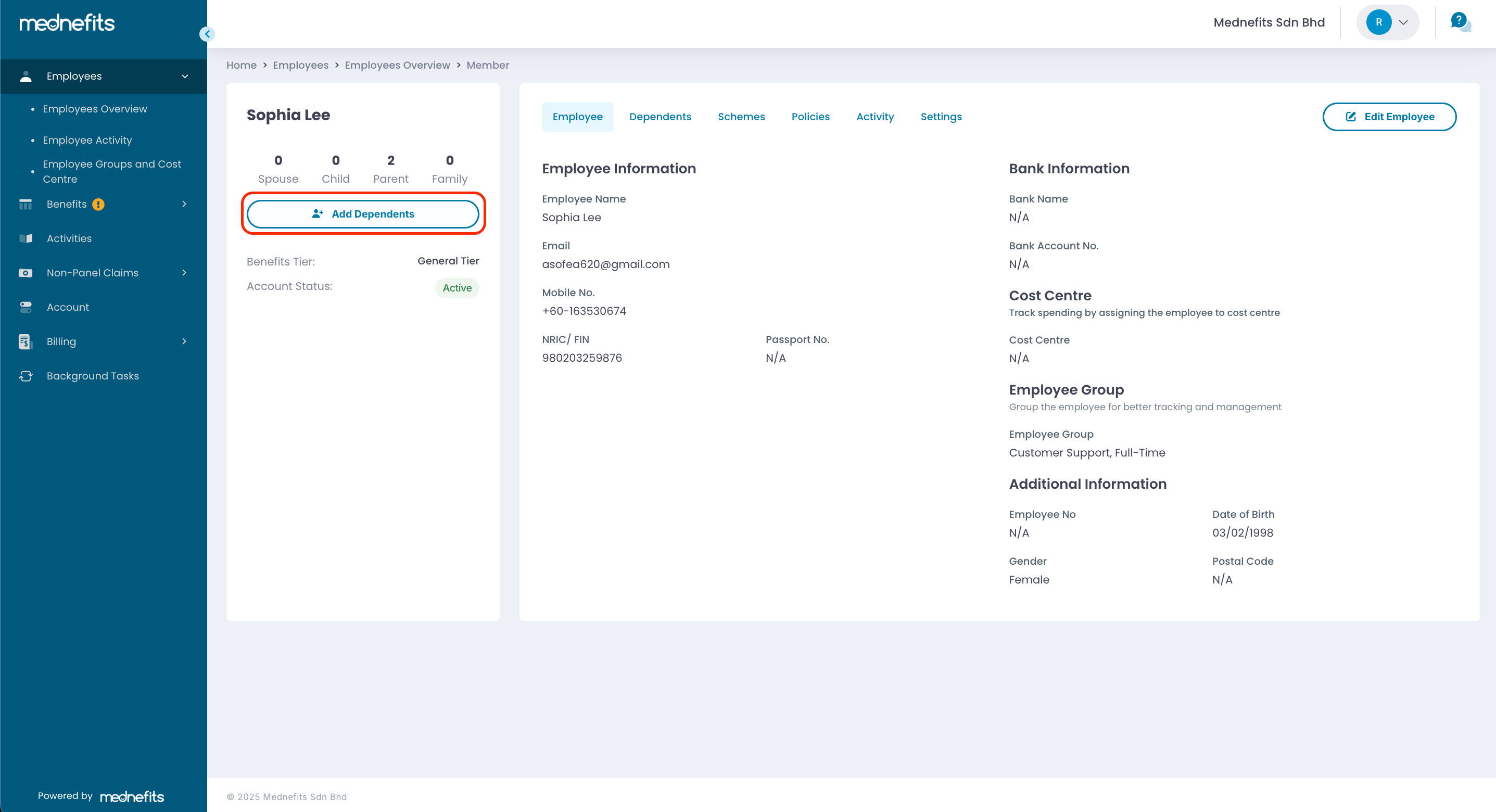
Task: Go to Employees Overview breadcrumb link
Action: [397, 65]
